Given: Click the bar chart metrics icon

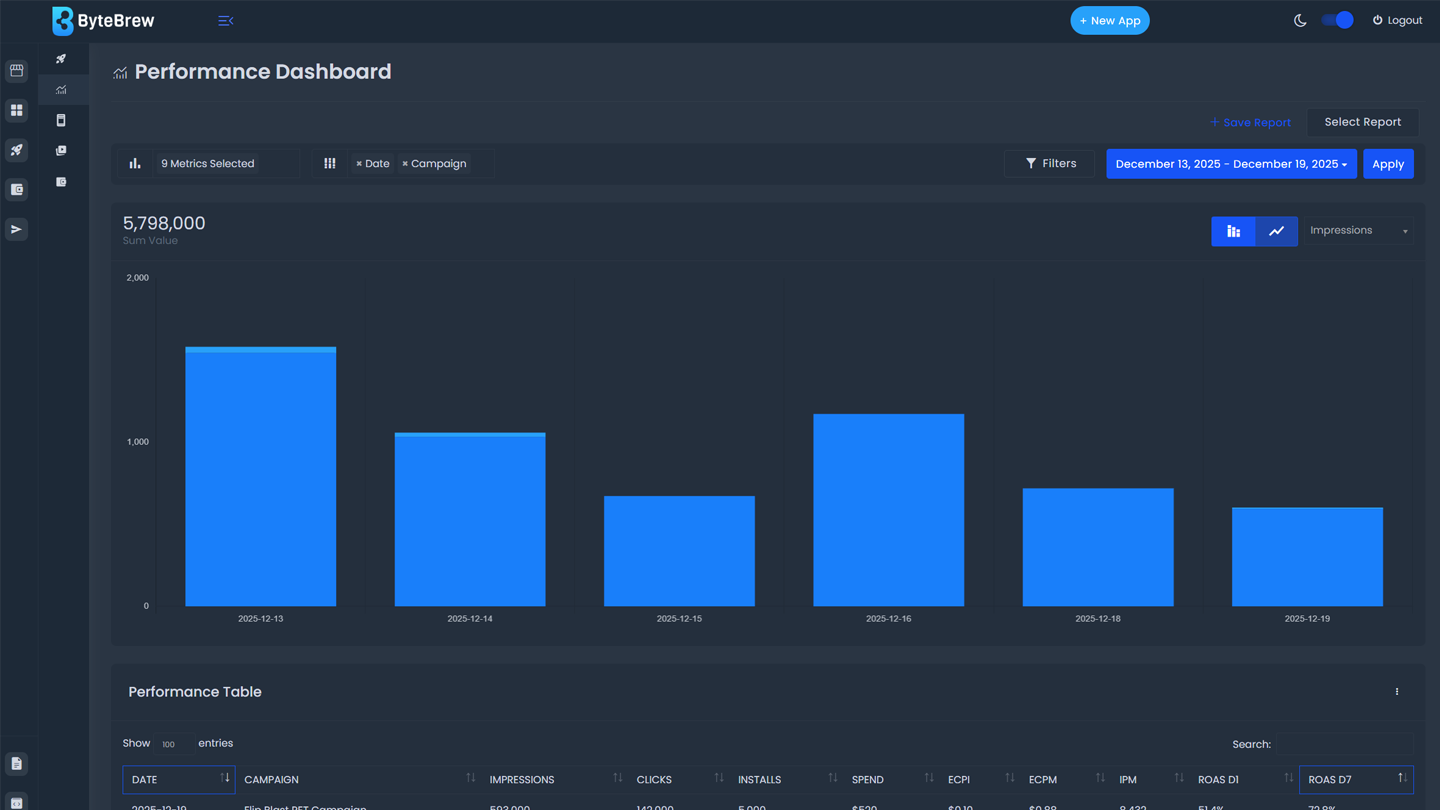Looking at the screenshot, I should tap(135, 163).
